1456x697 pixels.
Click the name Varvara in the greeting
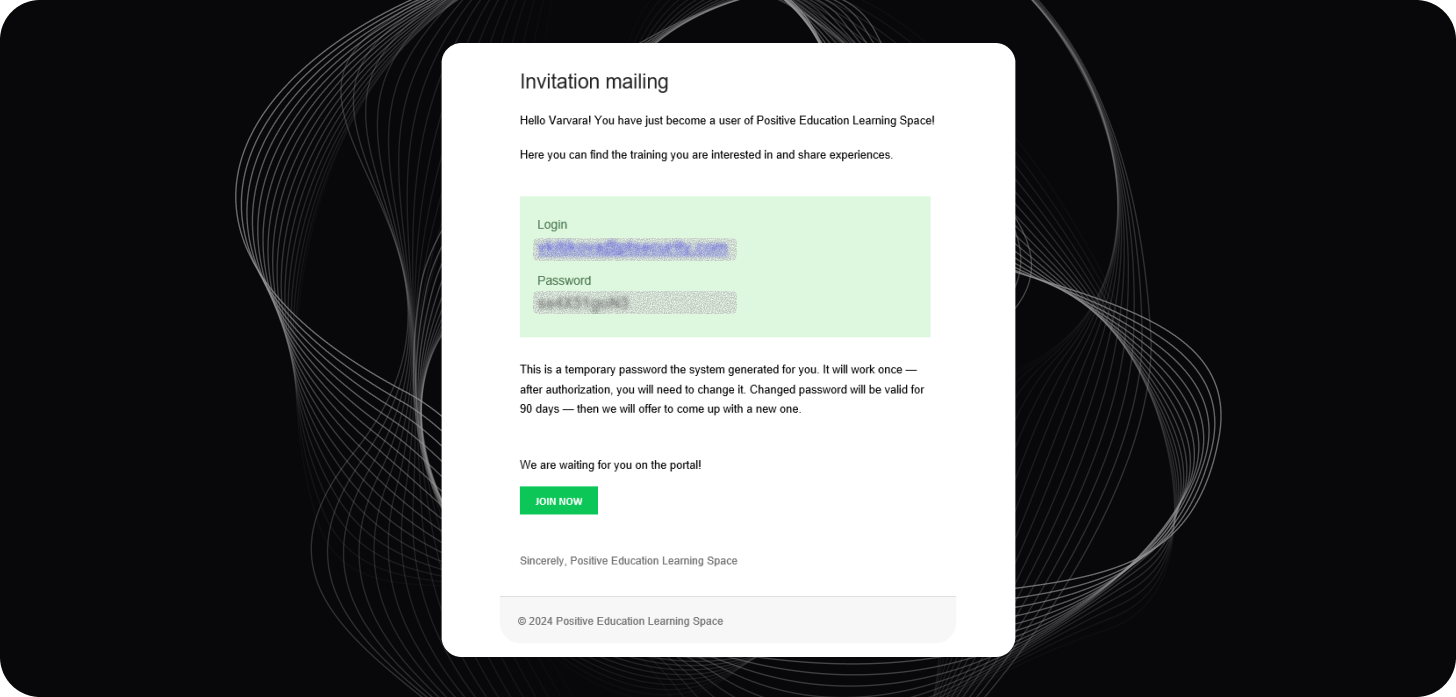coord(569,121)
